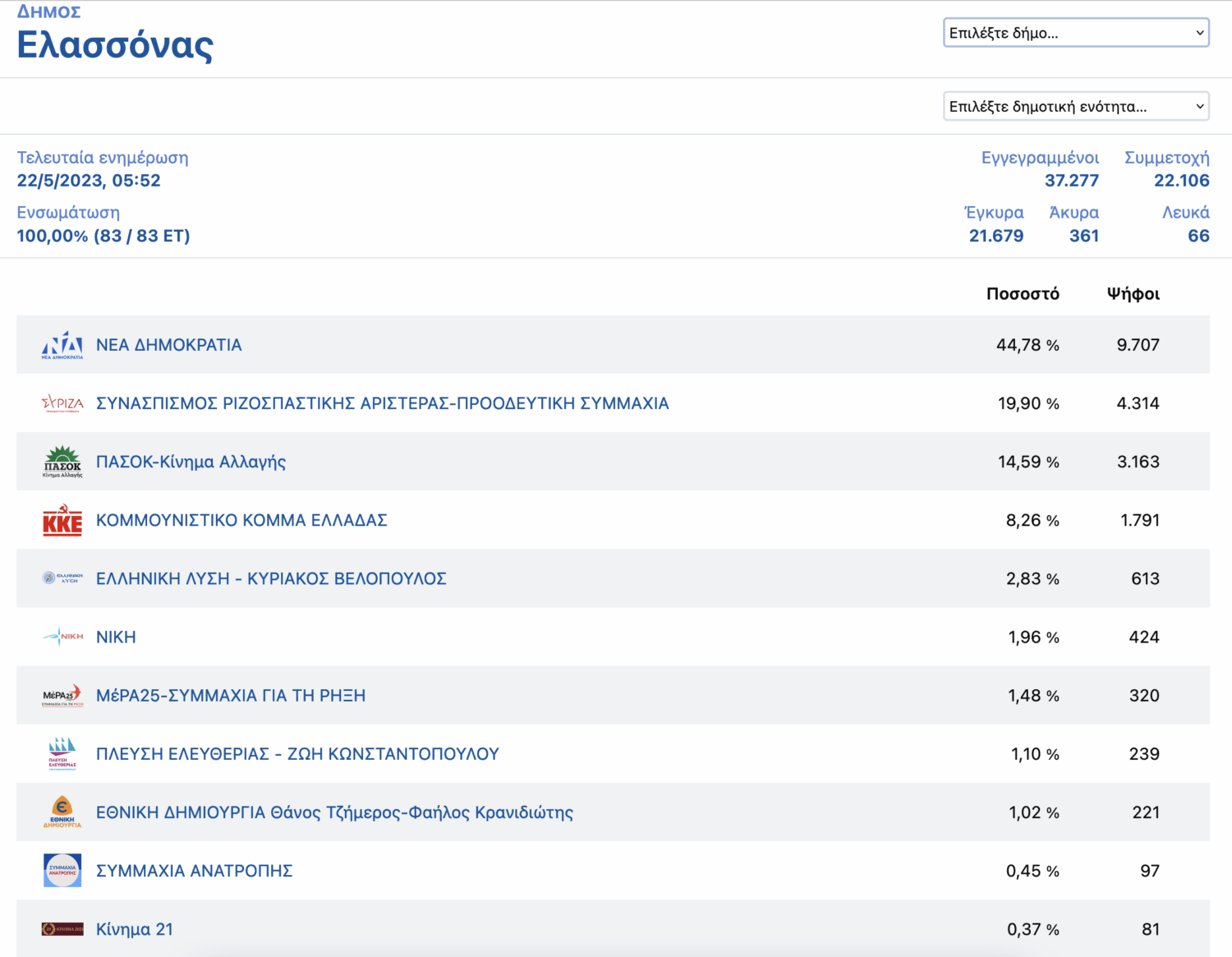Open the 'Επιλέξτε δήμο...' dropdown
Viewport: 1232px width, 957px height.
(1076, 33)
